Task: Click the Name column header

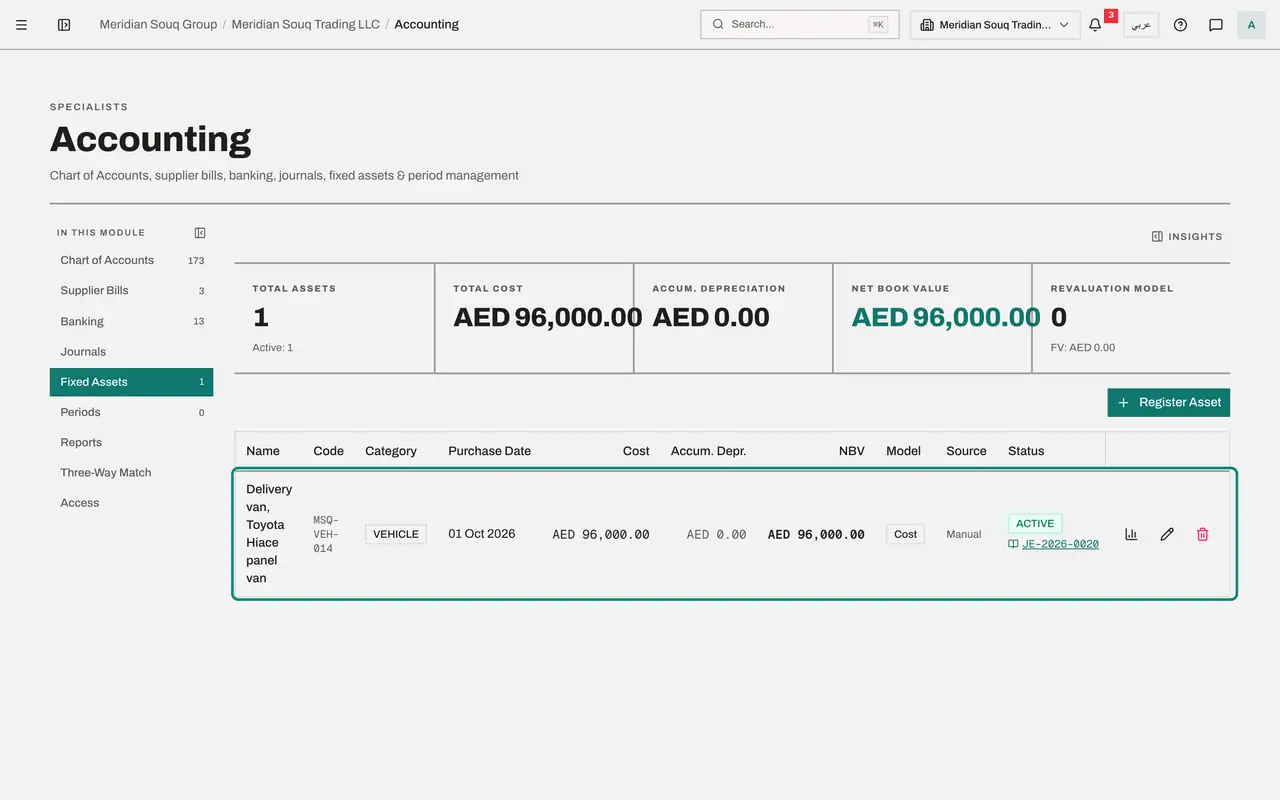Action: 263,451
